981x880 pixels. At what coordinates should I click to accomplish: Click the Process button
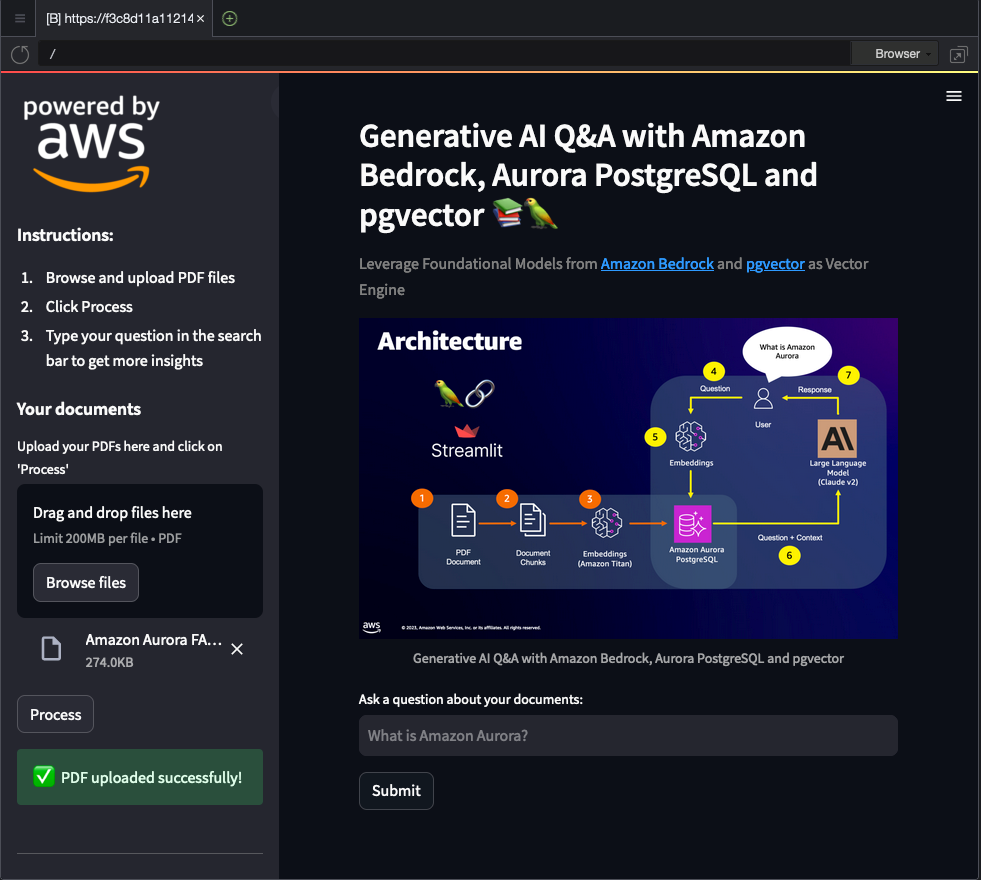[x=56, y=714]
